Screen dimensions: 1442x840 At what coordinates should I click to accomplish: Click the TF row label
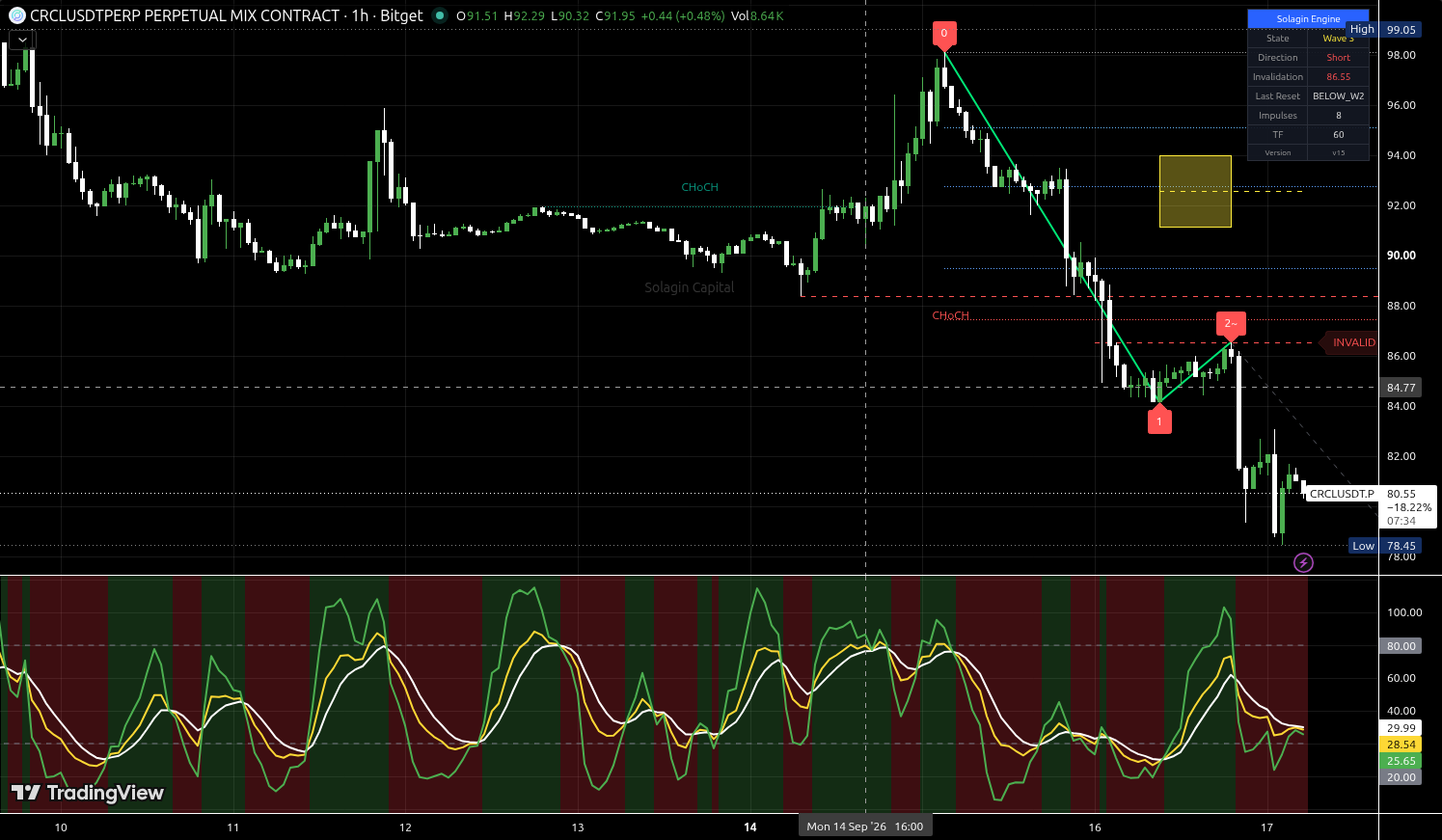tap(1277, 135)
